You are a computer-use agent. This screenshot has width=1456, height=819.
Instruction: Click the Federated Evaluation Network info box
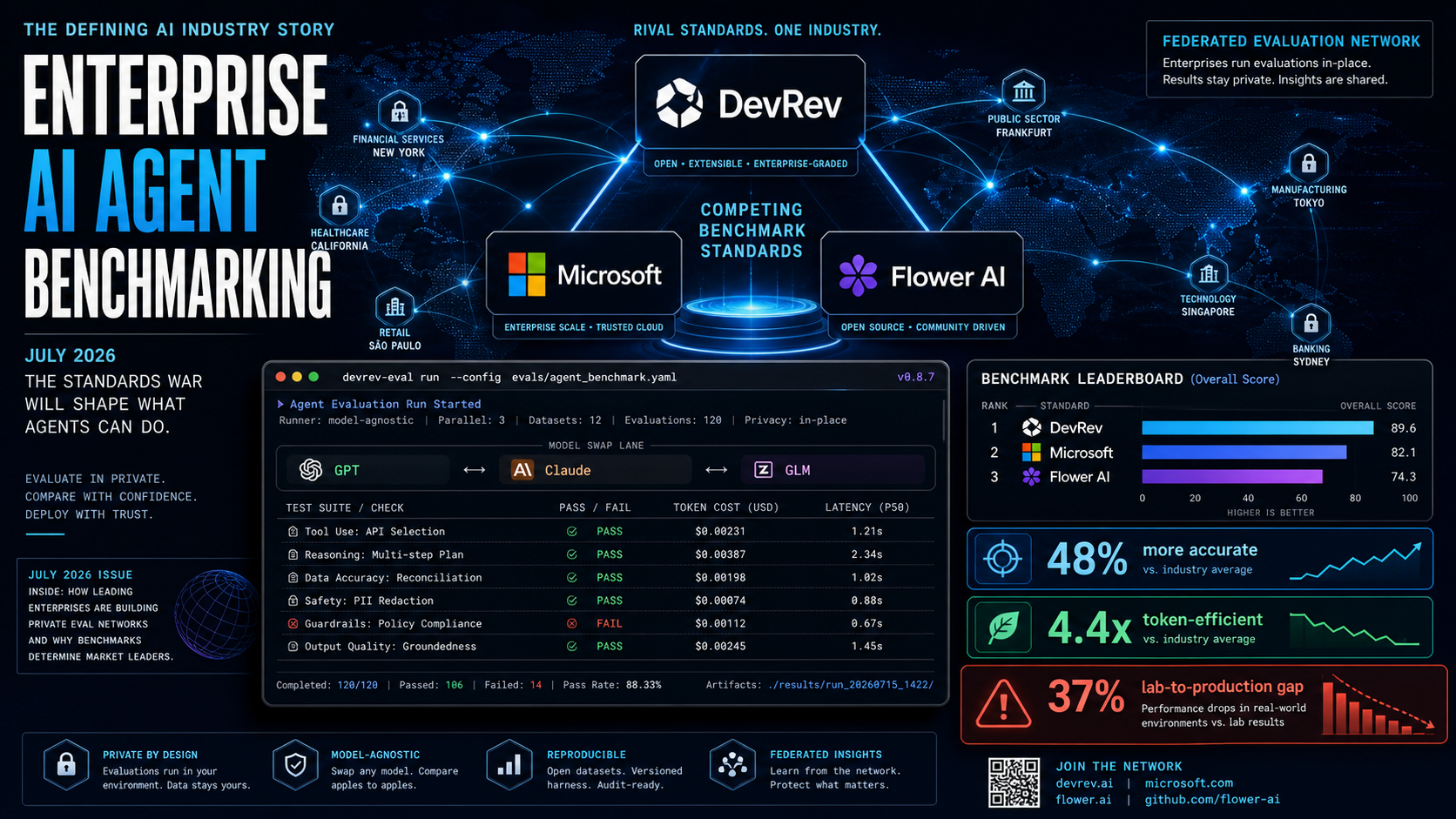point(1290,59)
